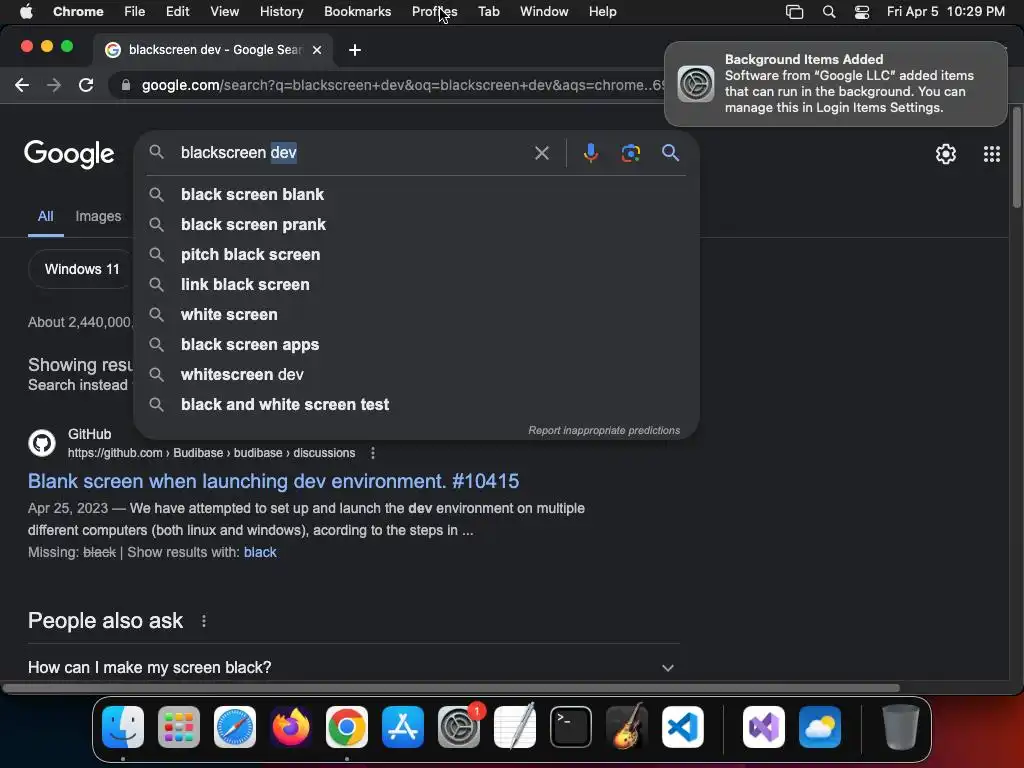Open Google Lens image search icon
This screenshot has width=1024, height=768.
(x=630, y=153)
